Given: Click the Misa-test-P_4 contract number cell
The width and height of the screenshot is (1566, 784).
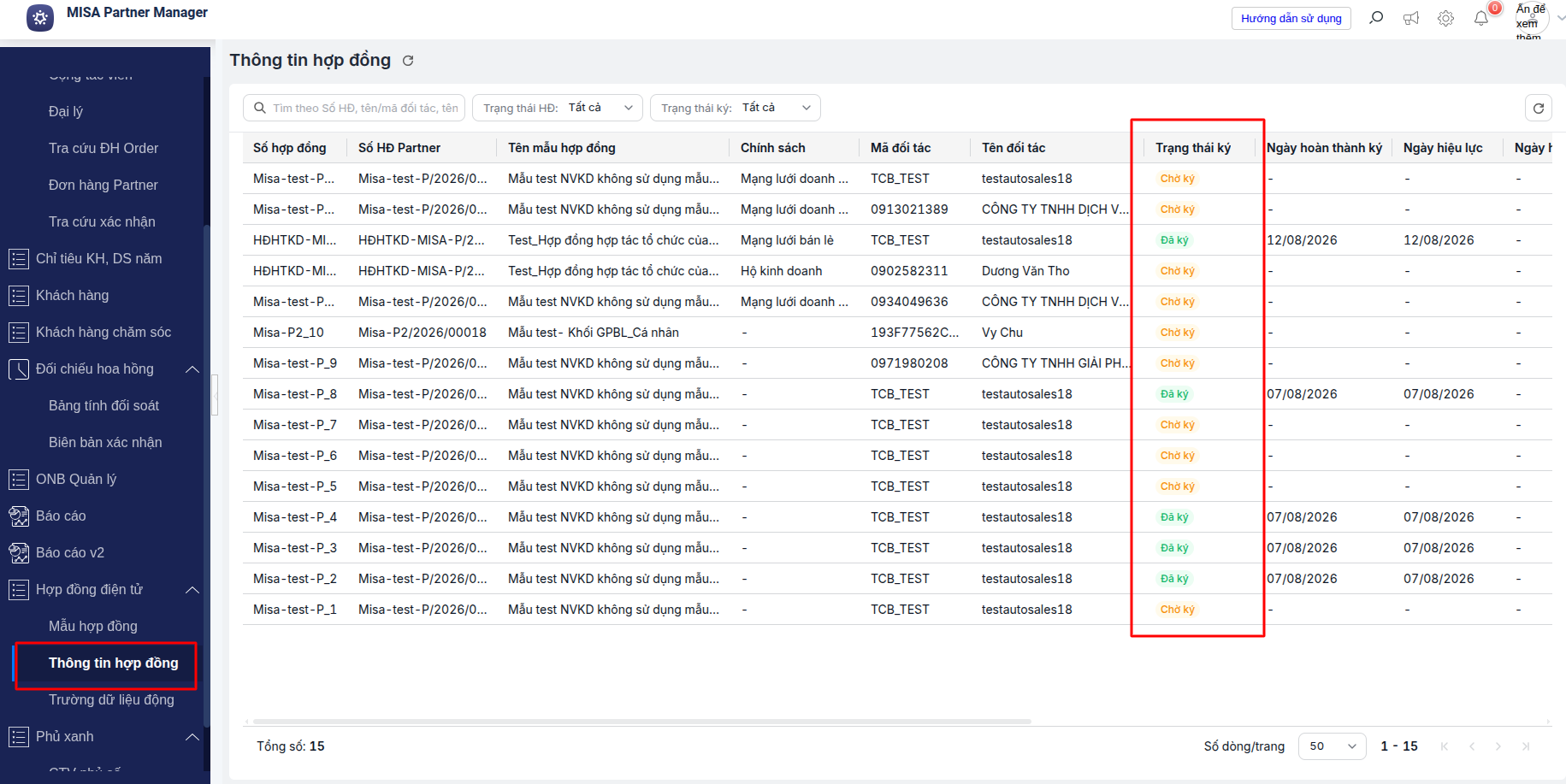Looking at the screenshot, I should (295, 517).
